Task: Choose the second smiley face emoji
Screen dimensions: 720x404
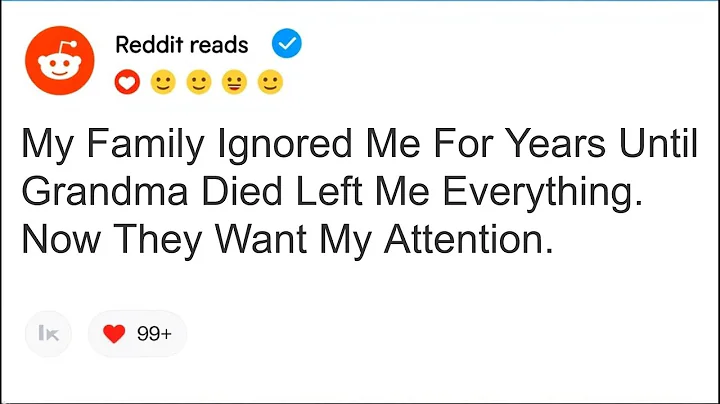Action: point(198,82)
